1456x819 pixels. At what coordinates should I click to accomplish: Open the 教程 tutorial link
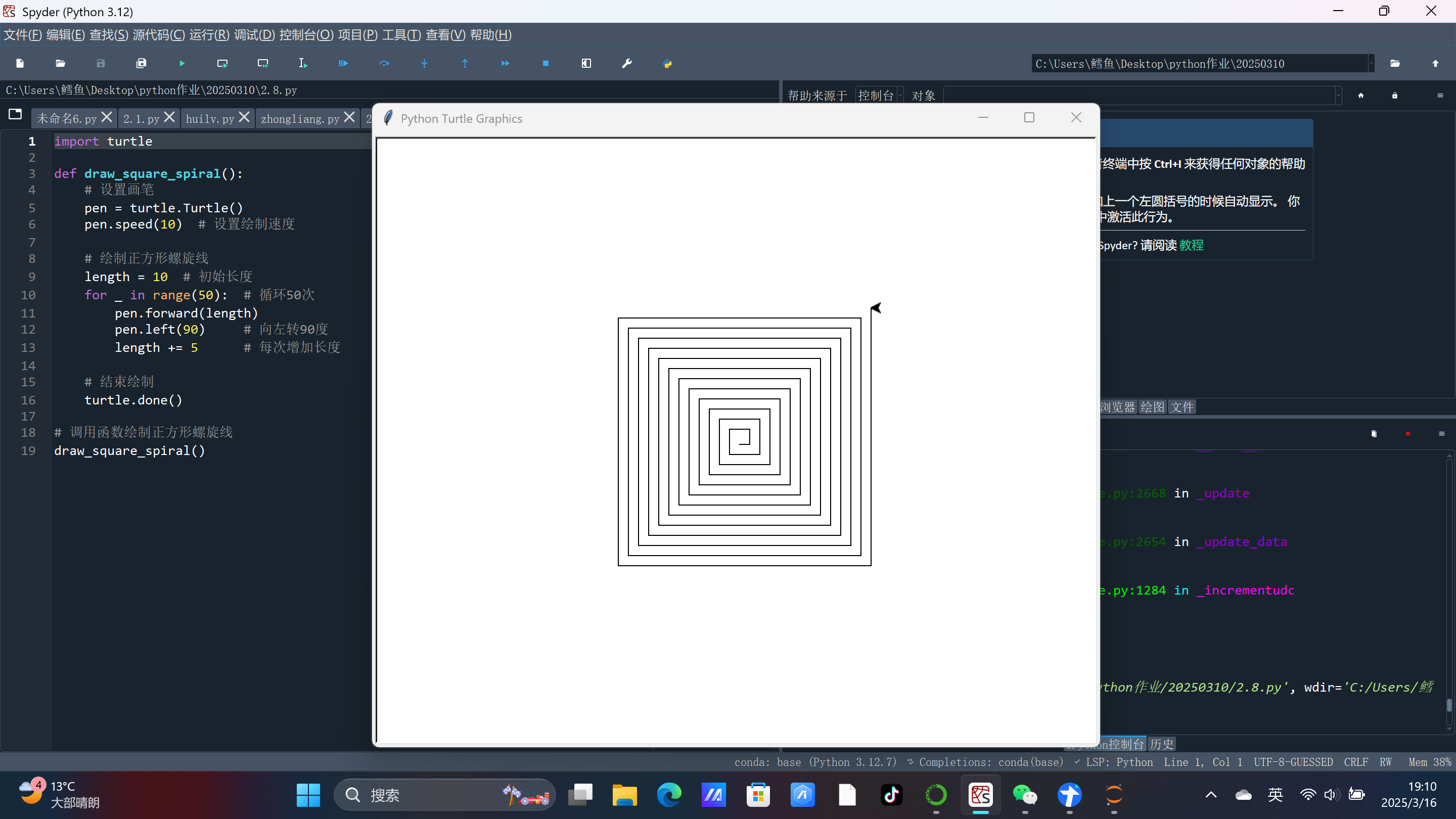point(1191,245)
